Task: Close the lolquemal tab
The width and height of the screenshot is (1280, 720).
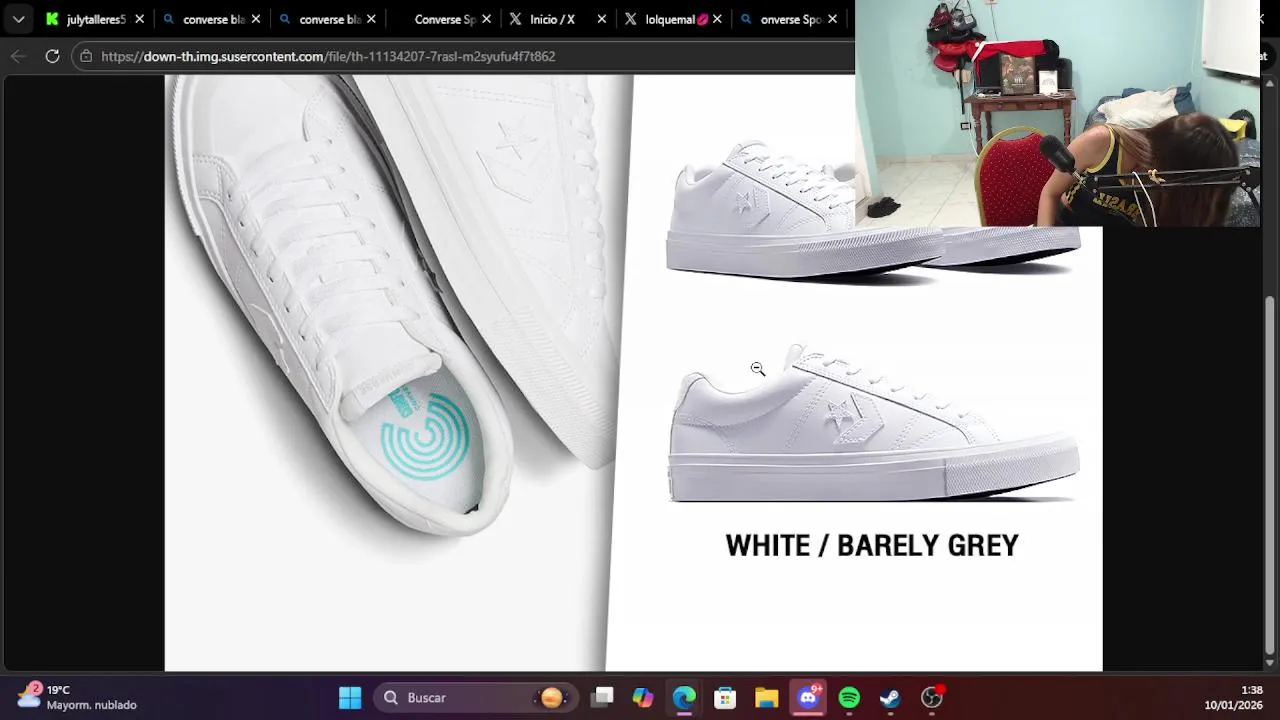Action: [x=717, y=19]
